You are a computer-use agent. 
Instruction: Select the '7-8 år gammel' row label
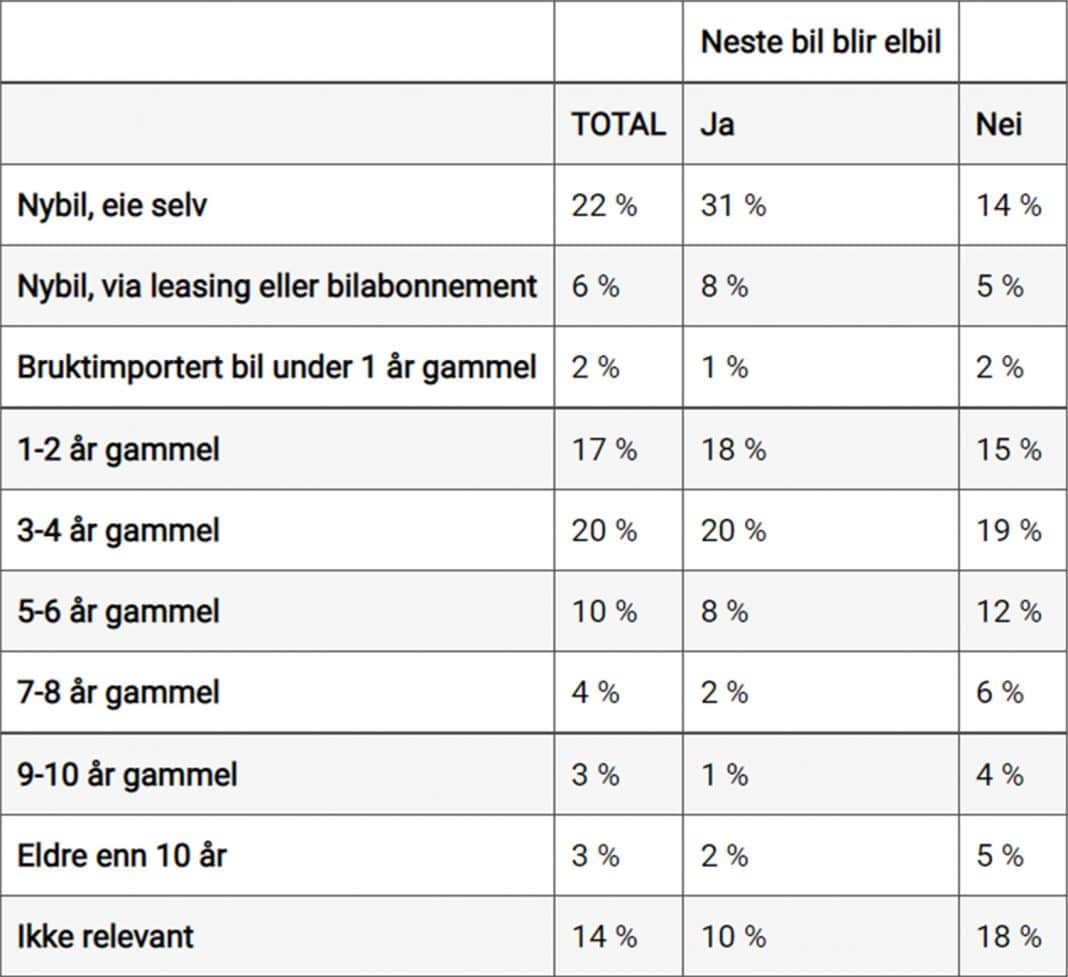coord(119,692)
